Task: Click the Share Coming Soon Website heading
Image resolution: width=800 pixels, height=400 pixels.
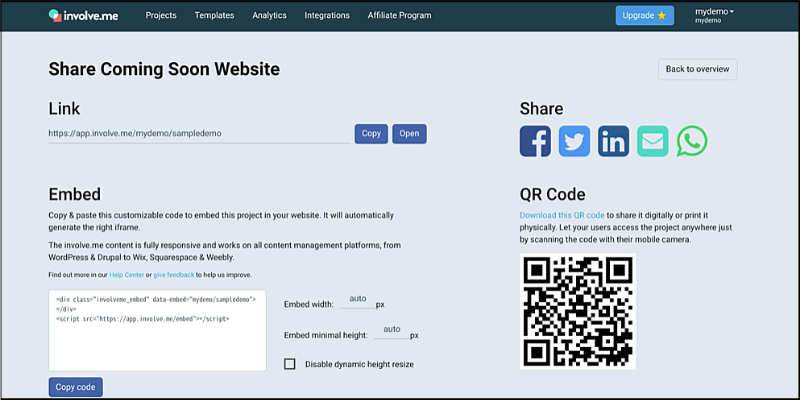Action: (164, 69)
